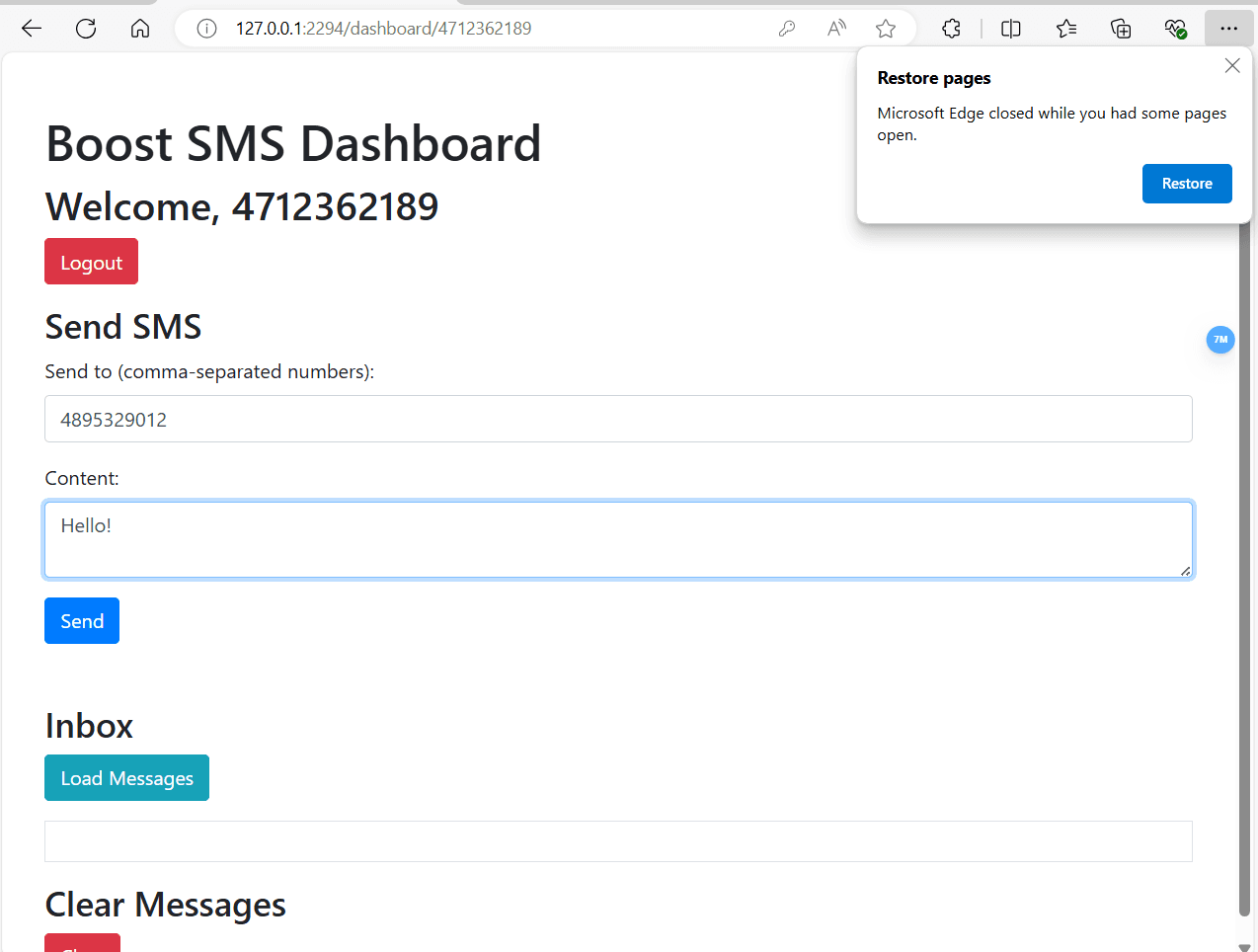Click the browser back arrow
This screenshot has width=1258, height=952.
tap(32, 29)
